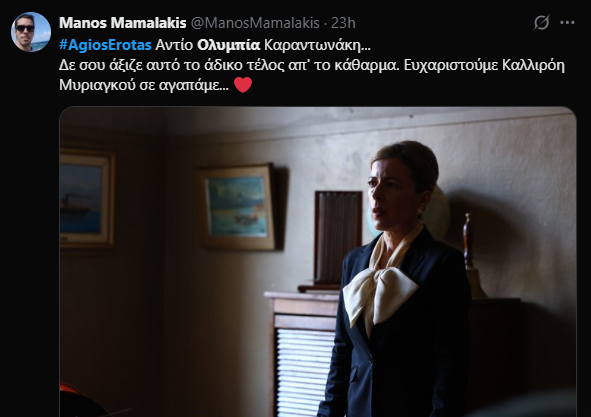Open the #AgiosErotas hashtag link
This screenshot has width=591, height=417.
tap(105, 45)
